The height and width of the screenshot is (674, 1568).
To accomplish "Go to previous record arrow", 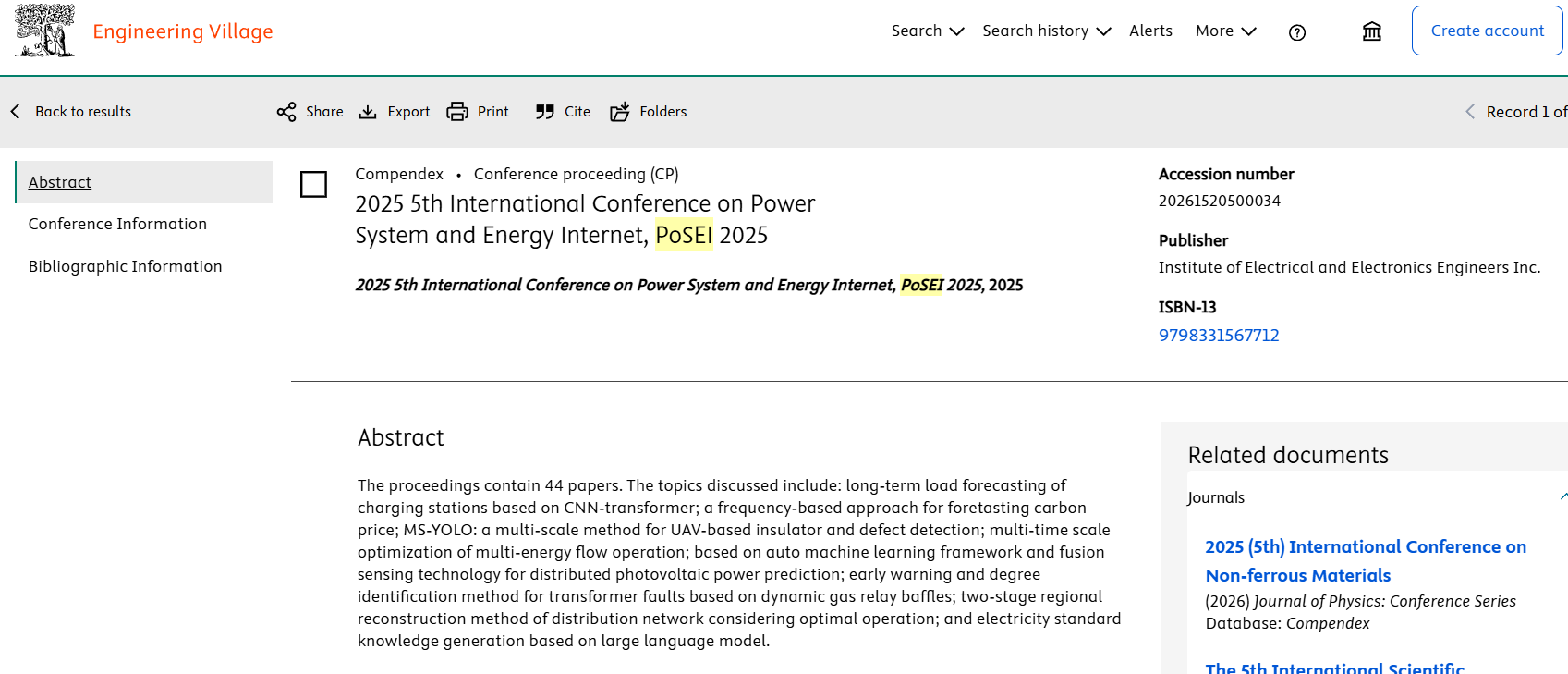I will pos(1470,112).
